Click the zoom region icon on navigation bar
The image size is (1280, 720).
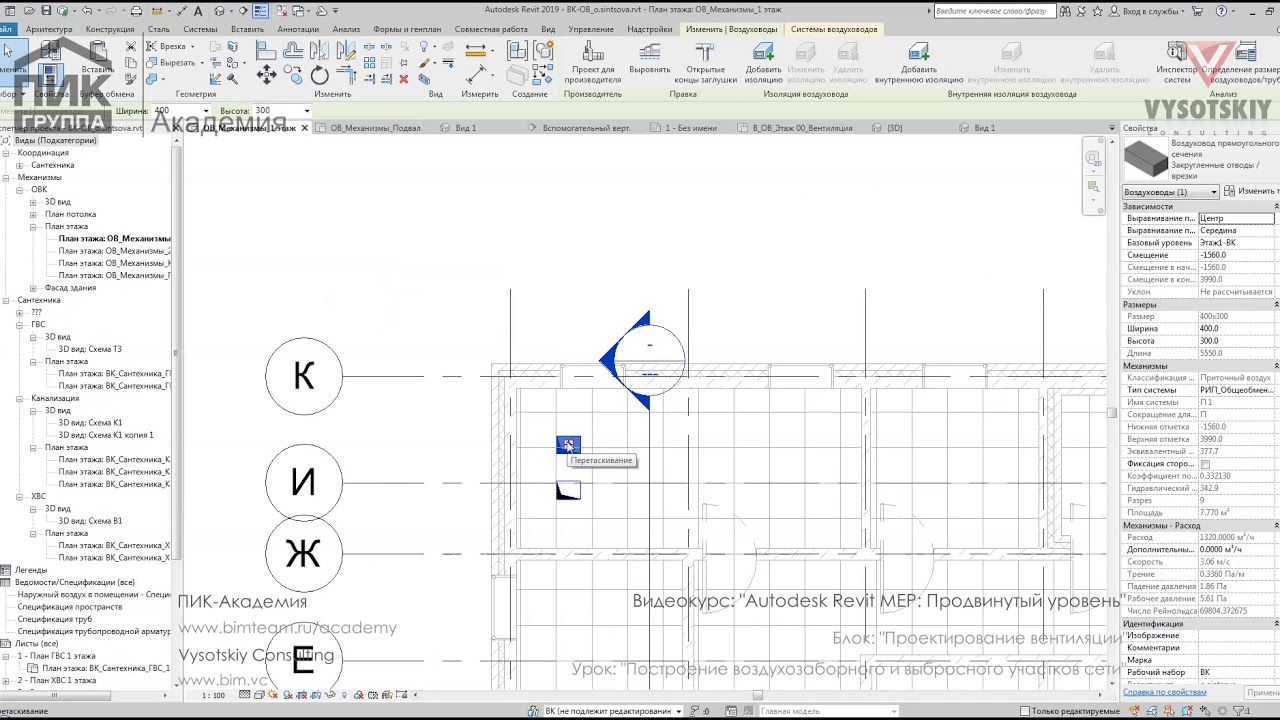pyautogui.click(x=1093, y=187)
